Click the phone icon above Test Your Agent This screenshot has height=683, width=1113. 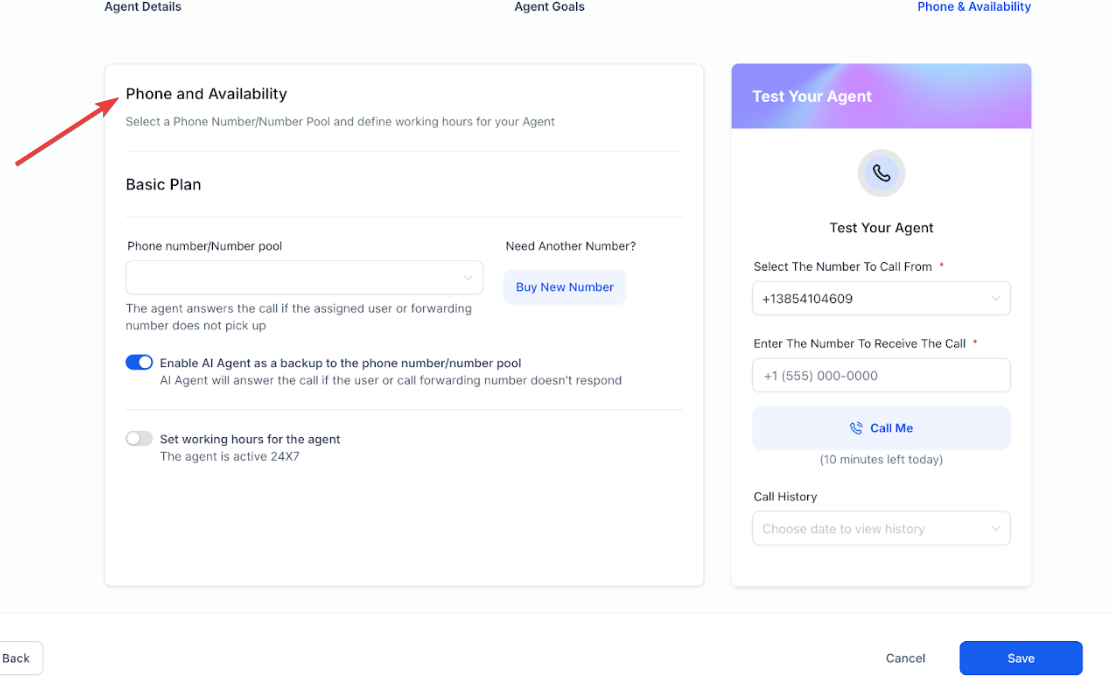(881, 173)
